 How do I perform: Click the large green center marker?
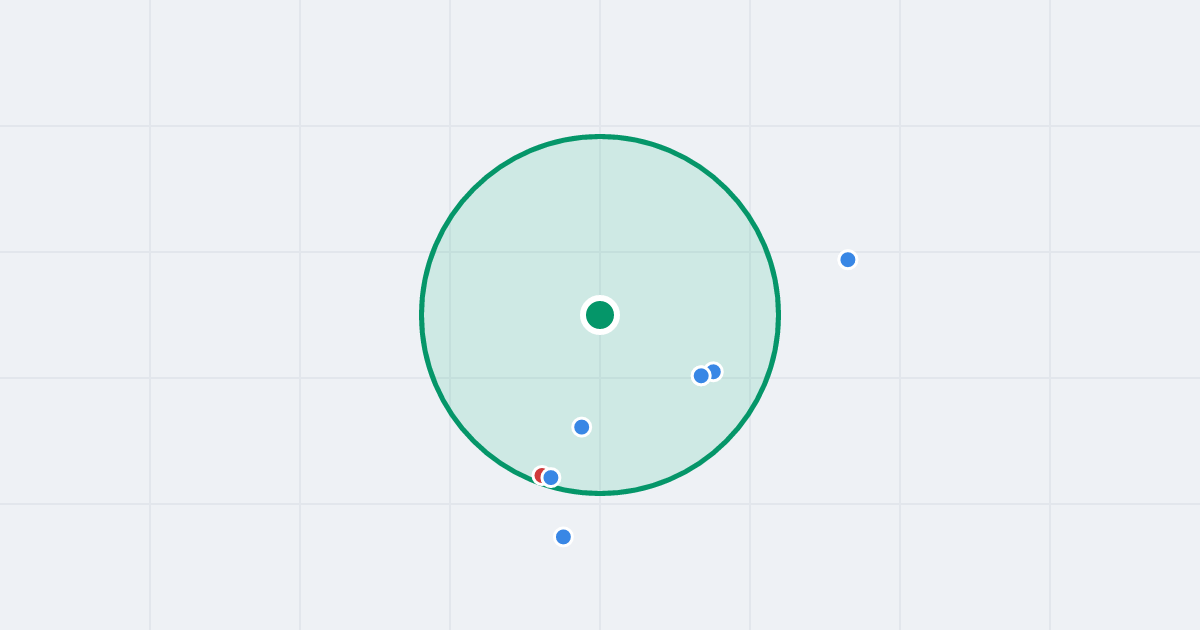coord(600,315)
